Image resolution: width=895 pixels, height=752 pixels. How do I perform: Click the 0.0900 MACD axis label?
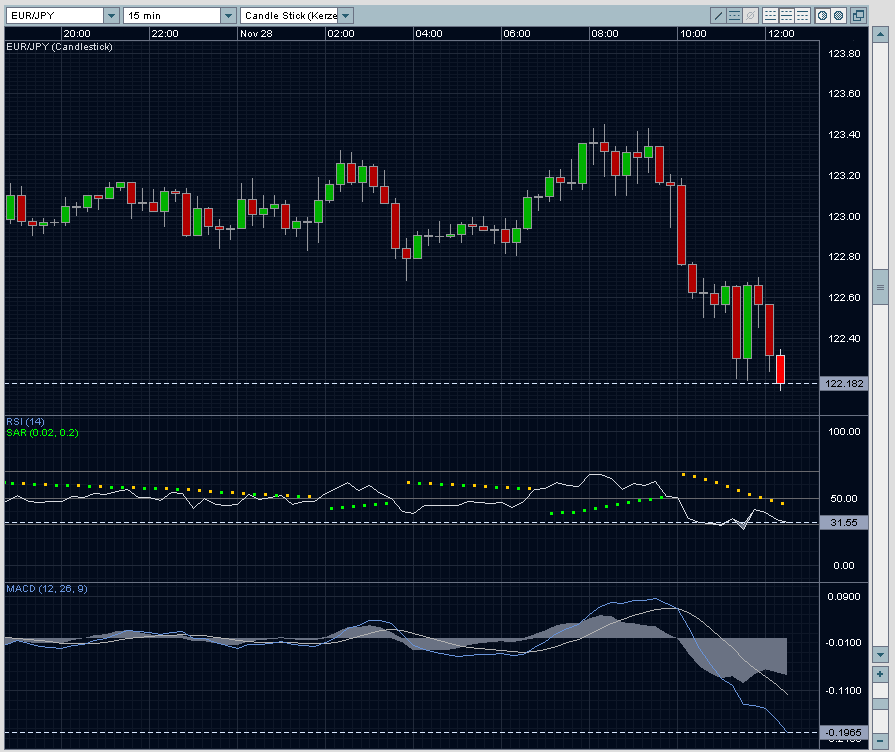point(844,597)
